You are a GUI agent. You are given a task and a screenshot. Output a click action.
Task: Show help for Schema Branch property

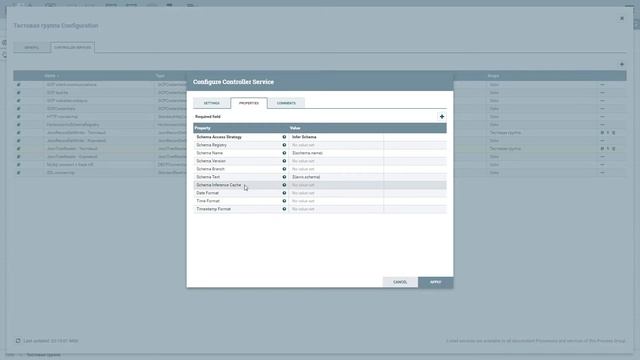(284, 169)
